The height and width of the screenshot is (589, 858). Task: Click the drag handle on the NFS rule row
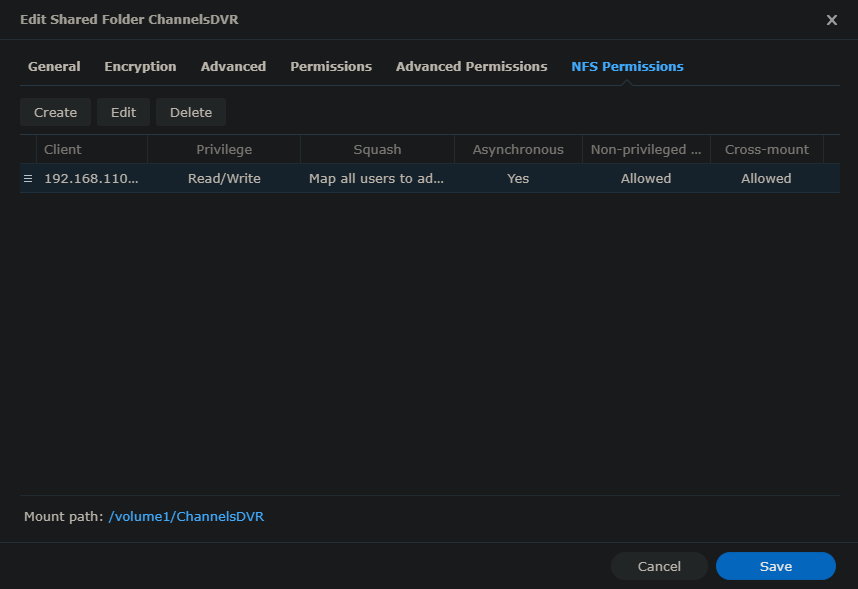click(x=28, y=178)
